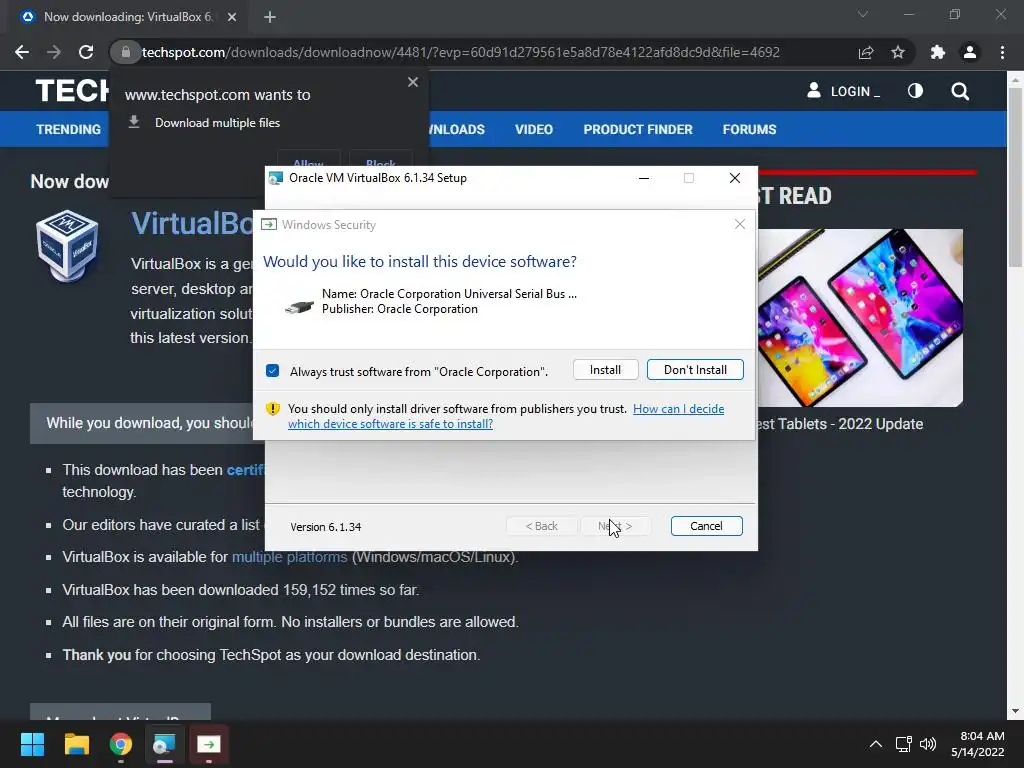This screenshot has width=1024, height=768.
Task: Show hidden system tray icons
Action: [x=876, y=744]
